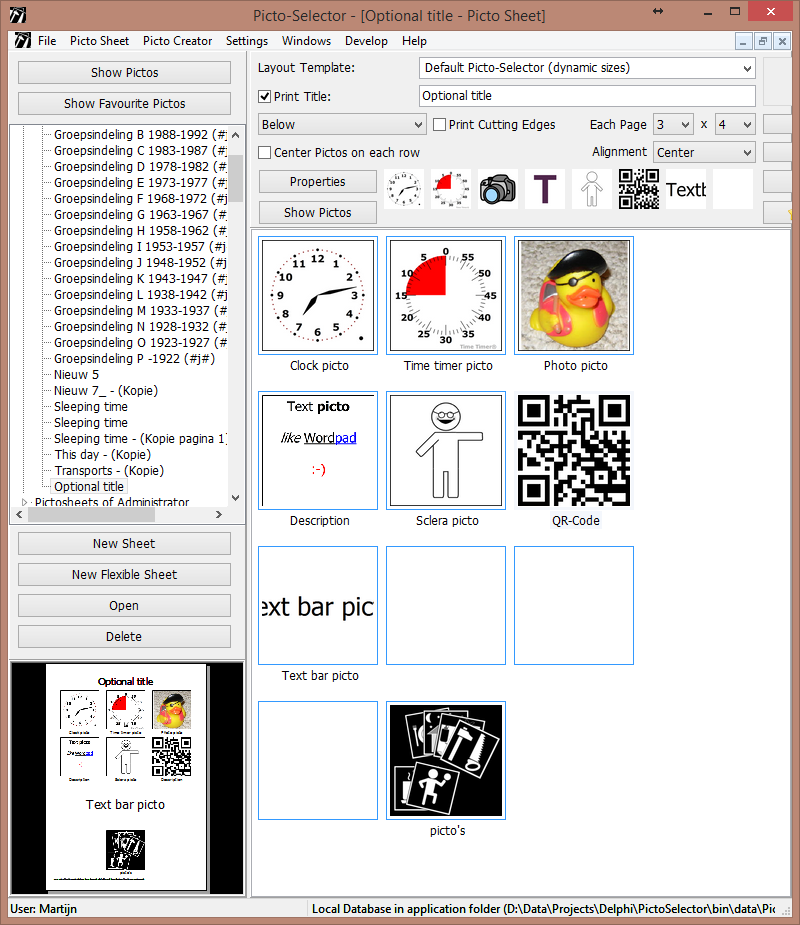800x925 pixels.
Task: Click the Sclera person figure toolbar icon
Action: [x=591, y=189]
